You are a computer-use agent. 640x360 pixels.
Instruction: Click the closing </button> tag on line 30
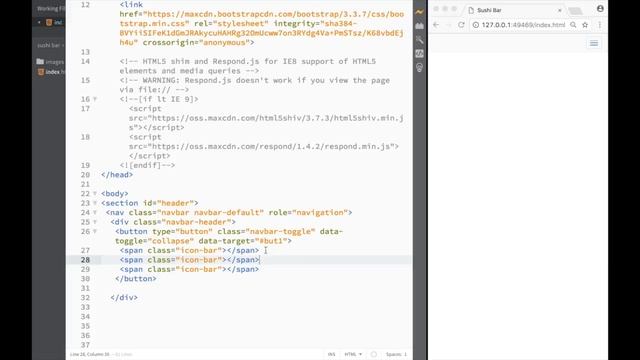click(x=136, y=279)
